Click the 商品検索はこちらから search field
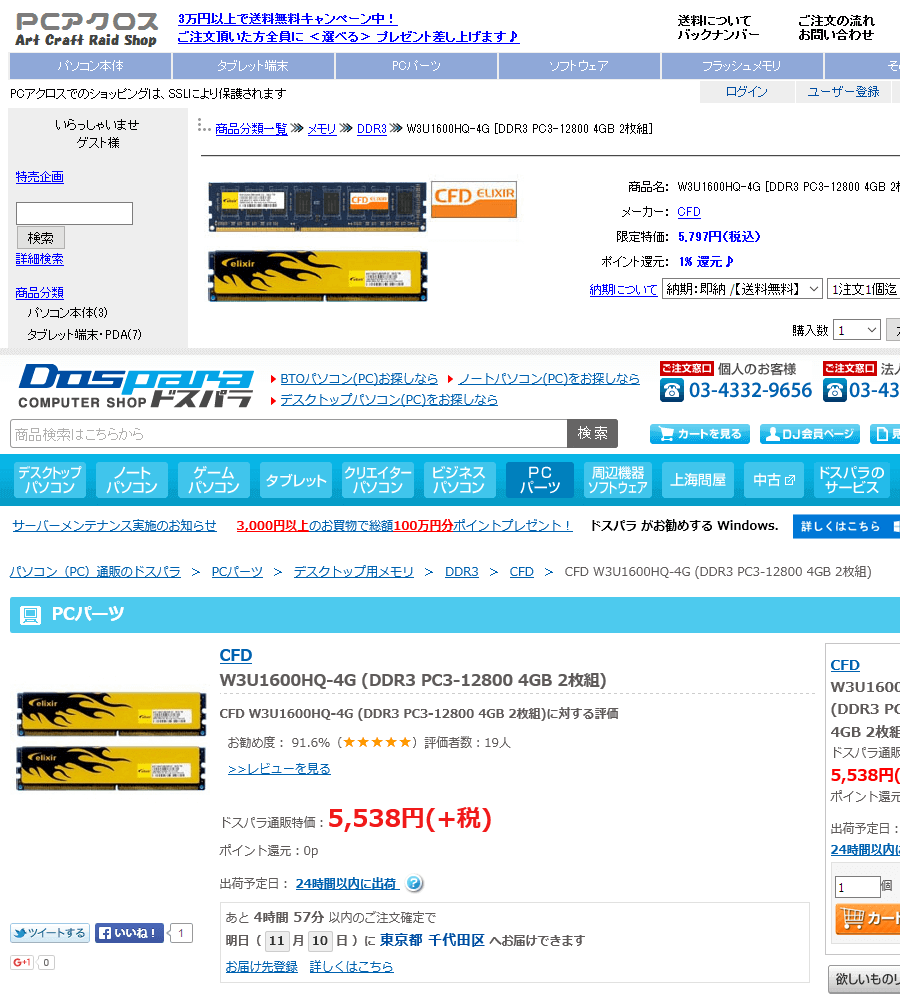Image resolution: width=900 pixels, height=999 pixels. tap(289, 434)
